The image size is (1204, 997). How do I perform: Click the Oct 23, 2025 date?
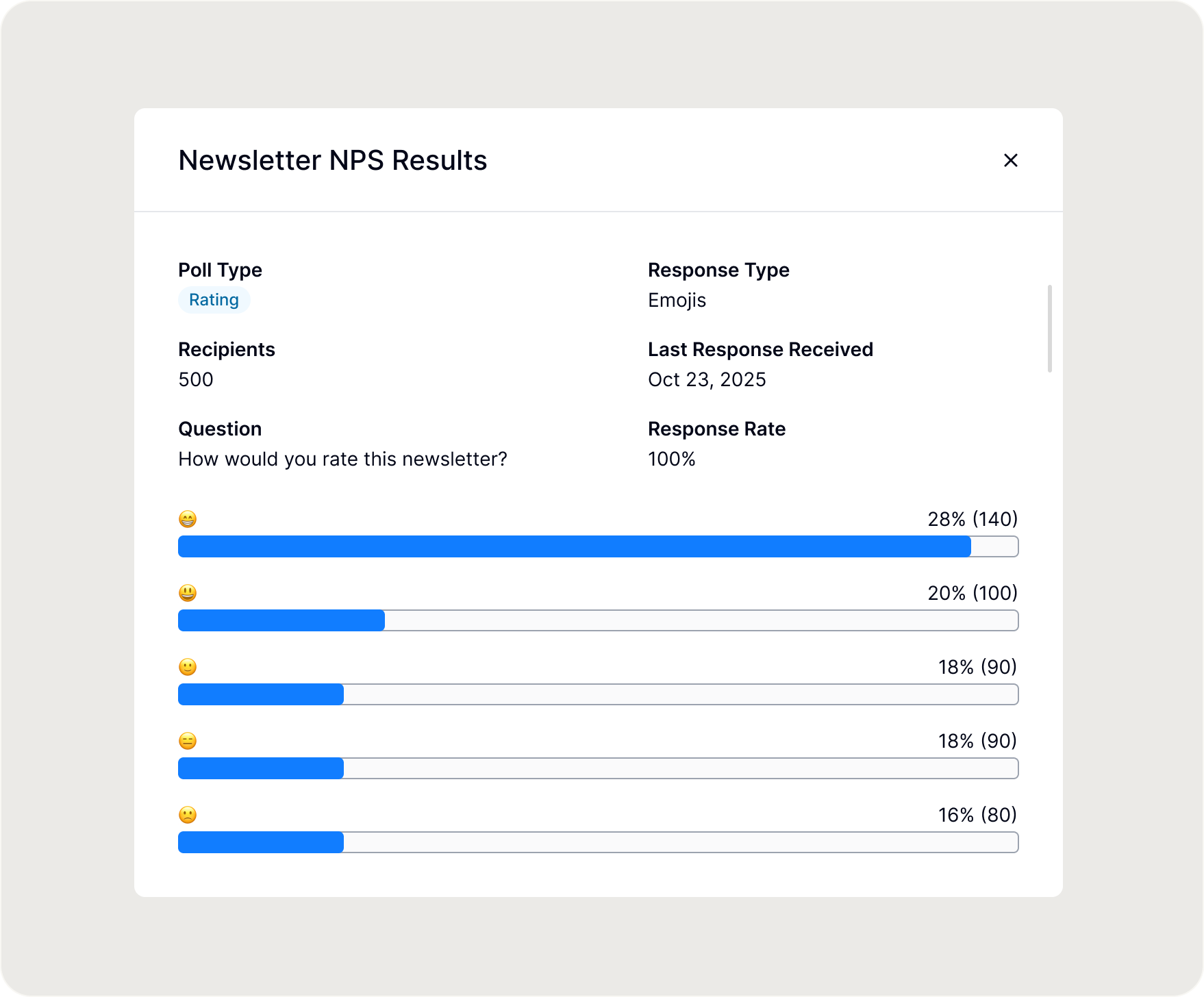click(x=707, y=379)
